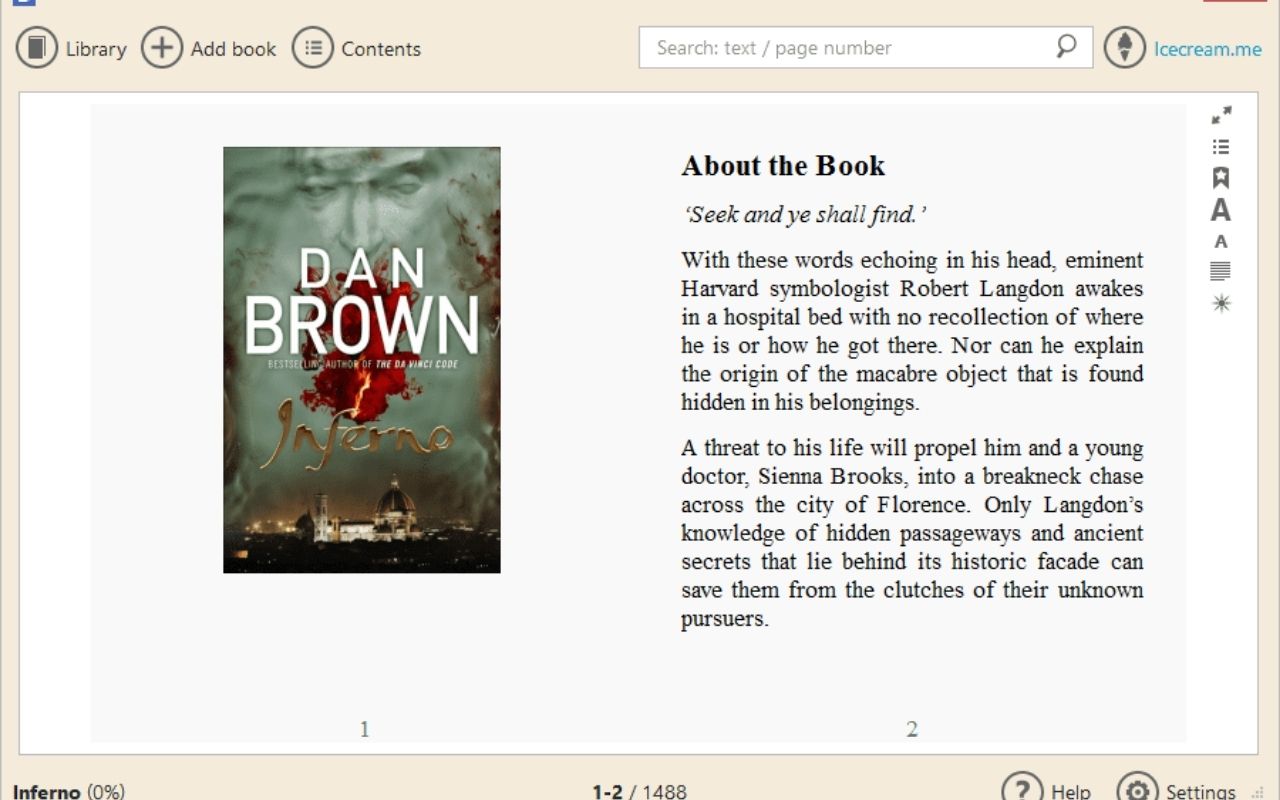The width and height of the screenshot is (1280, 800).
Task: Decrease font size with small A
Action: 1221,241
